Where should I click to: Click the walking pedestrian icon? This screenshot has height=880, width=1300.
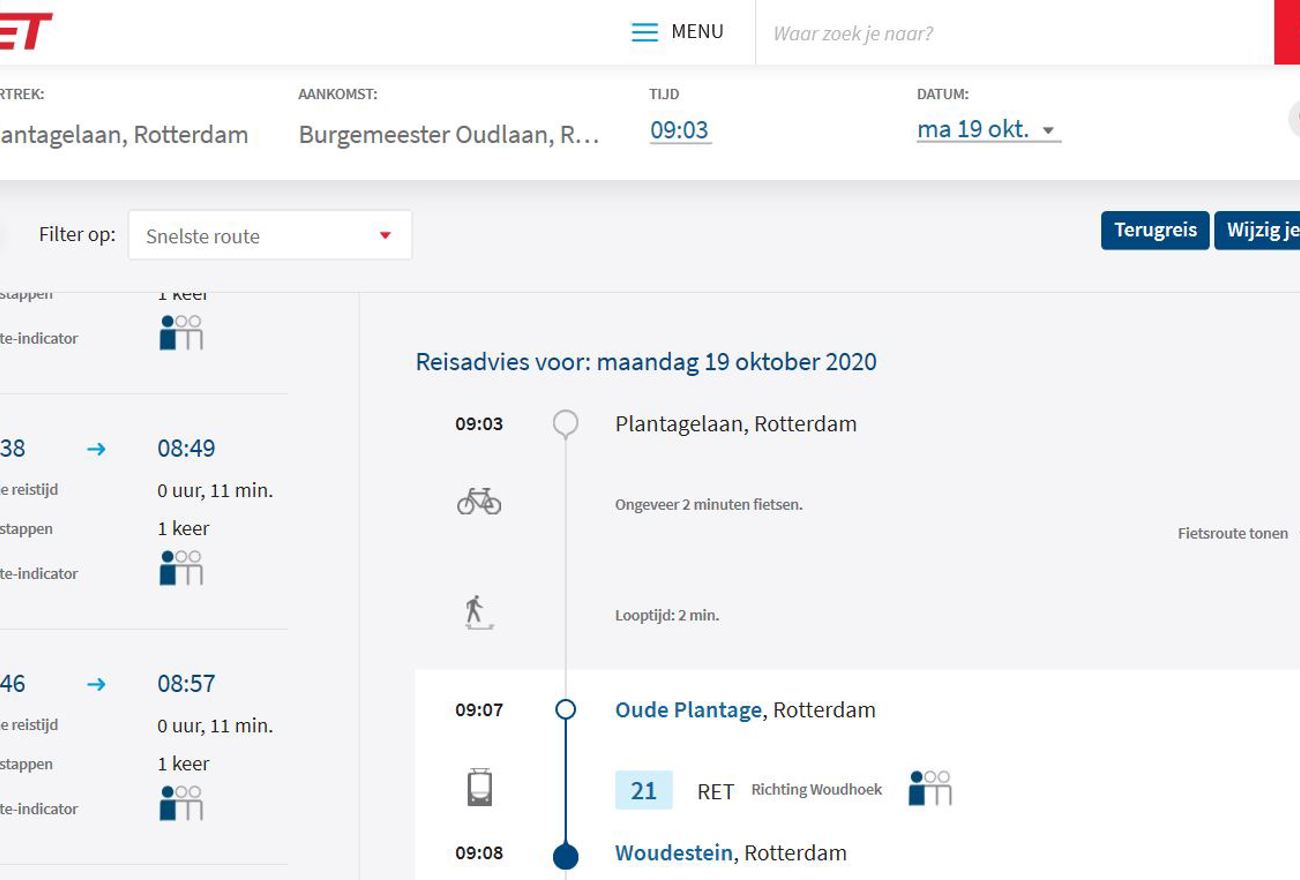(x=478, y=612)
